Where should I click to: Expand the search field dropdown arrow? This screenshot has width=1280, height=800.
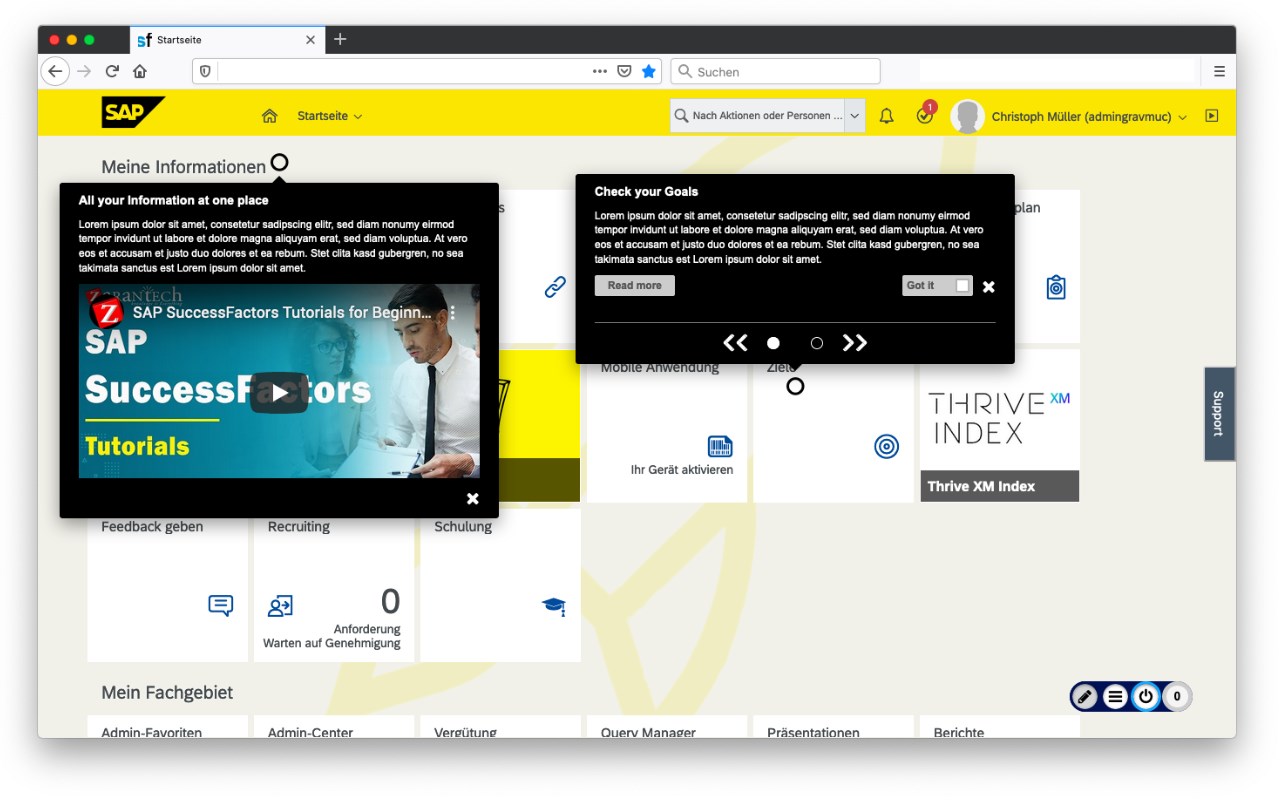[855, 115]
